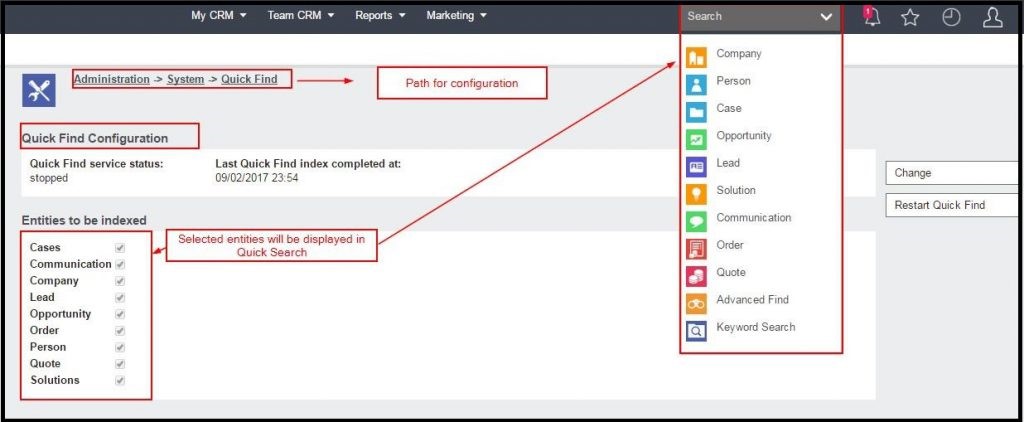
Task: Click the Company icon in search list
Action: 697,57
